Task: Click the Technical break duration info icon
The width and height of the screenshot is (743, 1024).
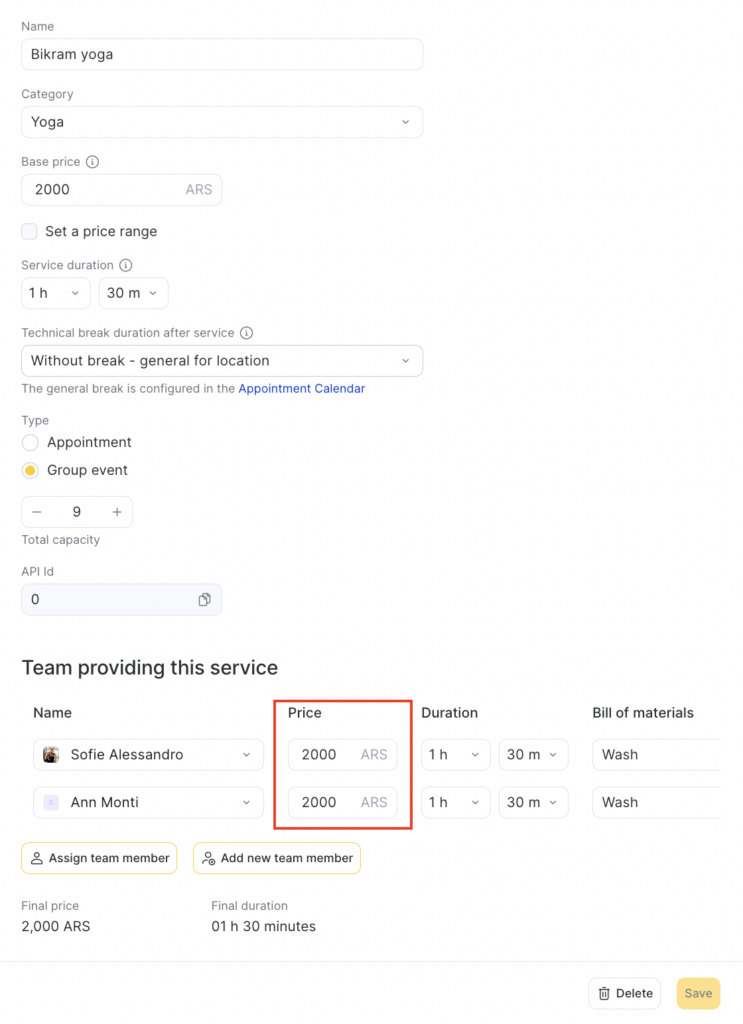Action: tap(247, 333)
